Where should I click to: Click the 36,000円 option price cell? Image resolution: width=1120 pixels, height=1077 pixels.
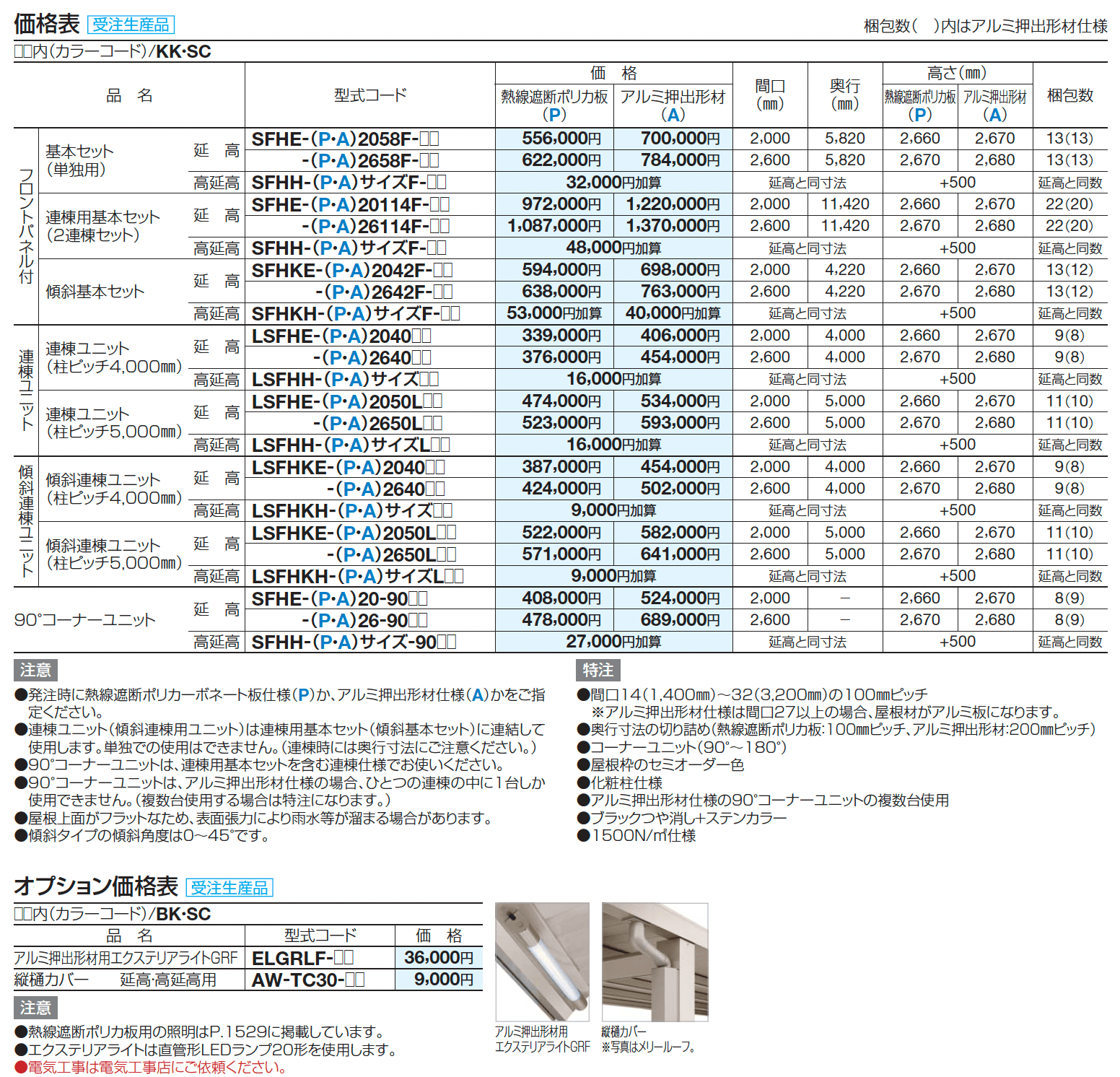point(439,958)
